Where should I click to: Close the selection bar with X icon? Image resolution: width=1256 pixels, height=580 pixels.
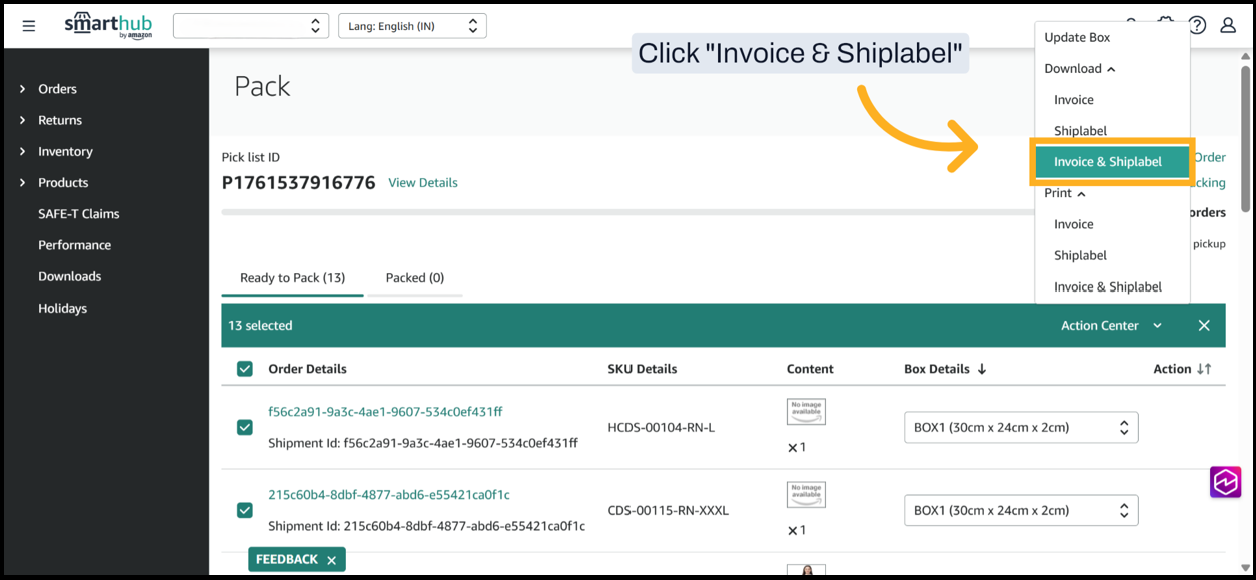click(1204, 326)
